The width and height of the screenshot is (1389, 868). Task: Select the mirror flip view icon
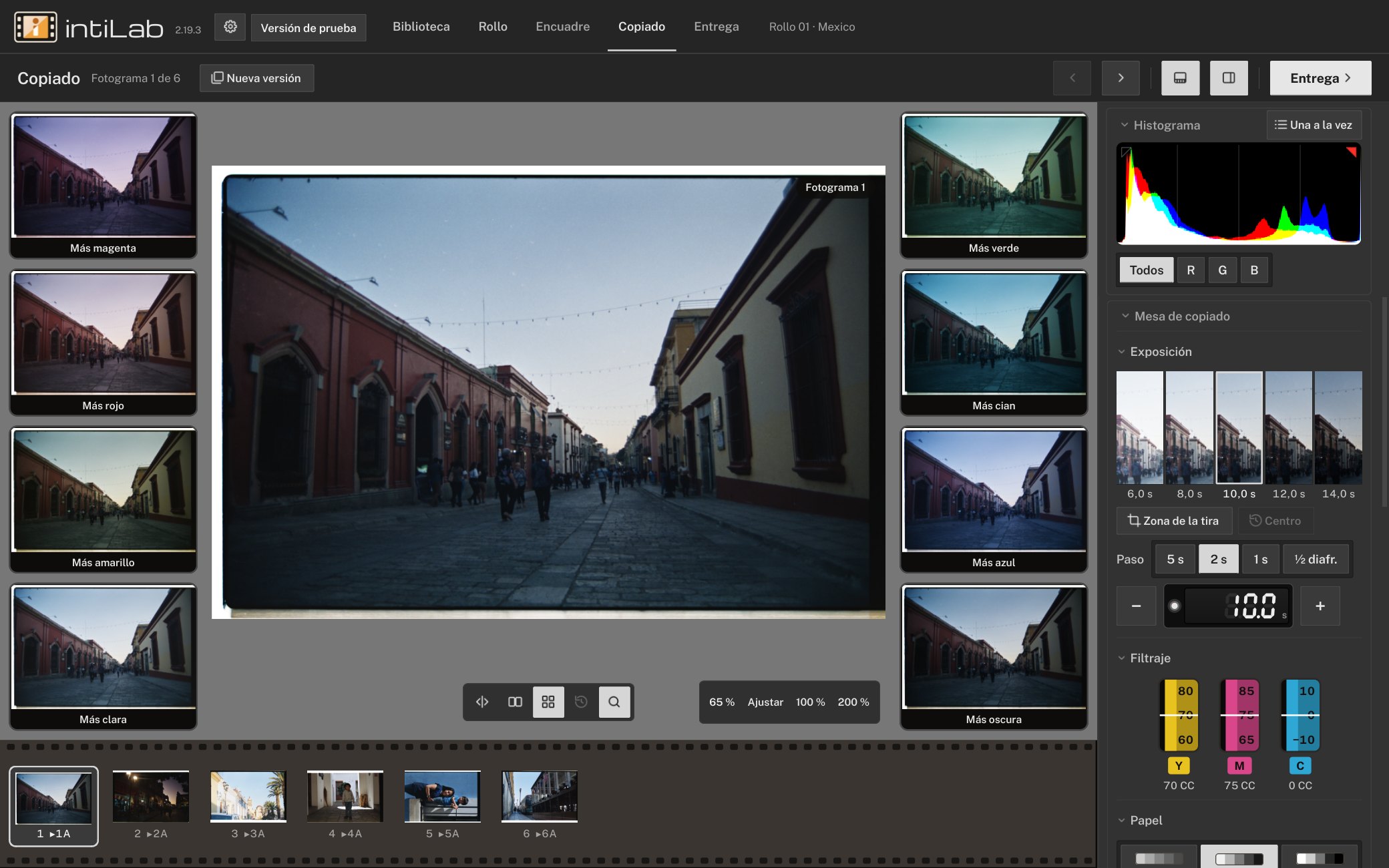point(482,702)
